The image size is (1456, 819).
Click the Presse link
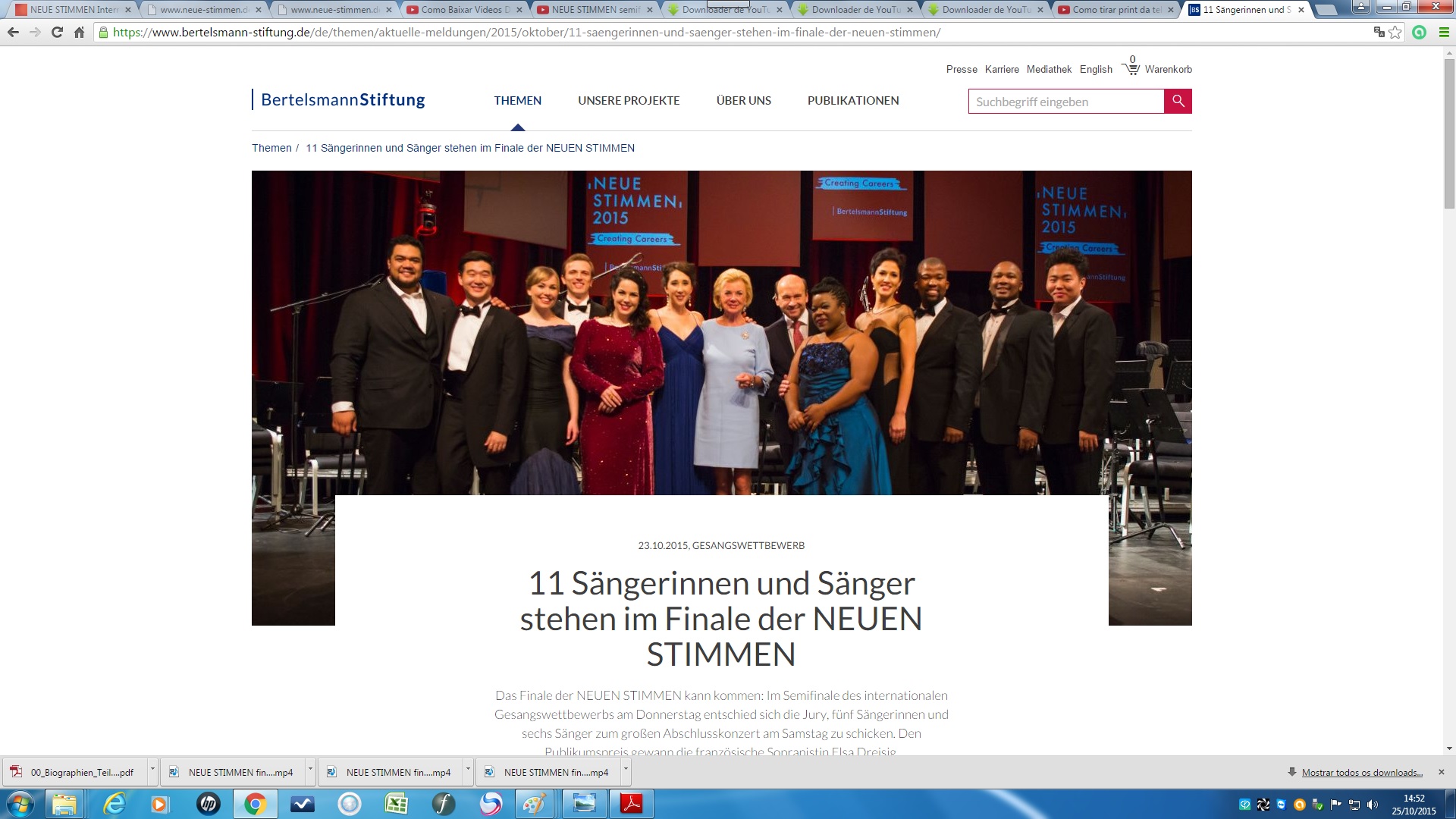coord(962,69)
